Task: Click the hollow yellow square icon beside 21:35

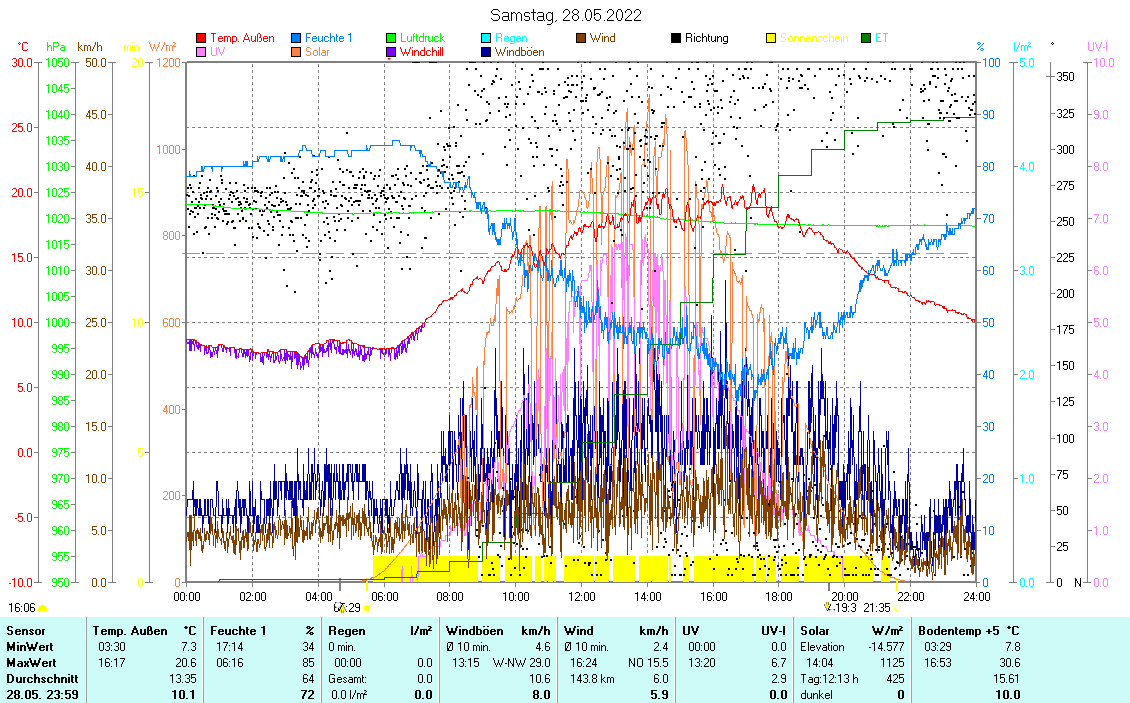Action: click(897, 609)
